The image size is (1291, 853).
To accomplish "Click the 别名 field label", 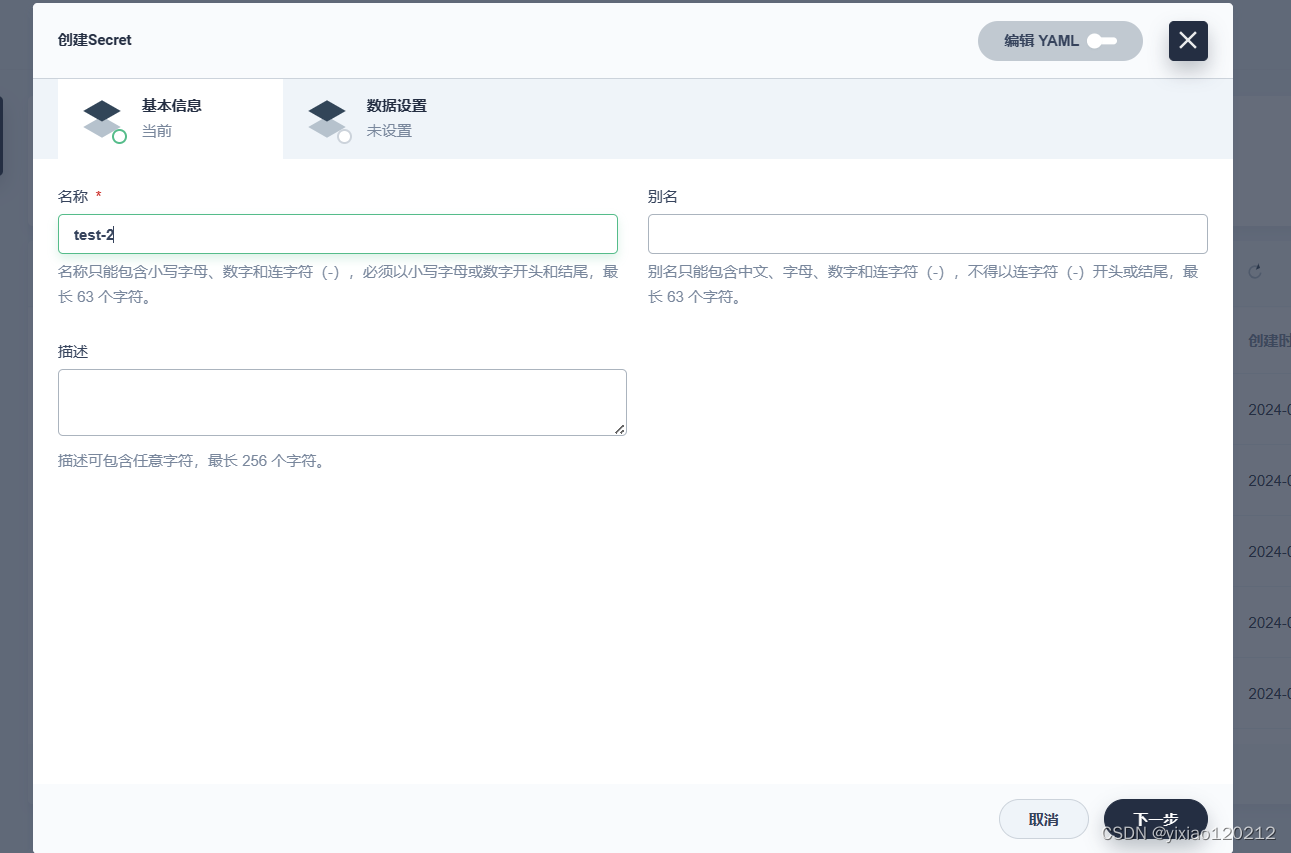I will 663,197.
